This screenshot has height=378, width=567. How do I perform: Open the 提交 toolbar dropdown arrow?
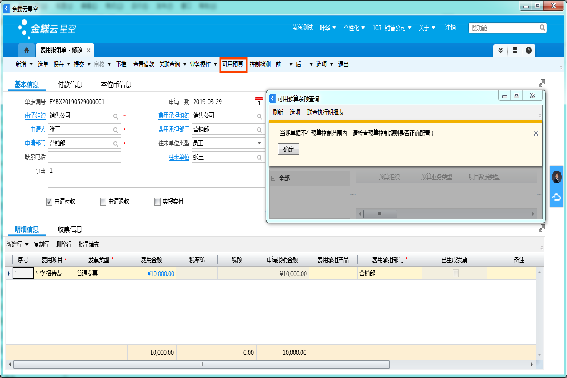[89, 64]
